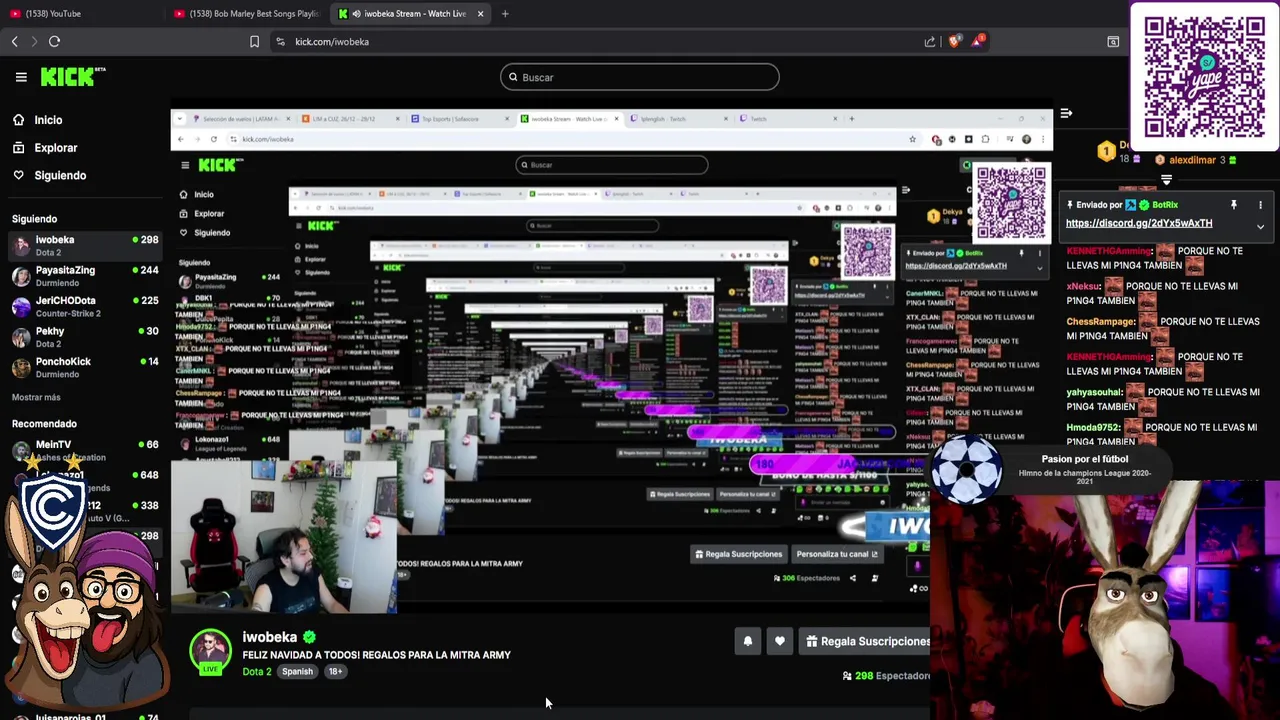The height and width of the screenshot is (720, 1280).
Task: Select iwobeka in the followed channels list
Action: tap(85, 245)
